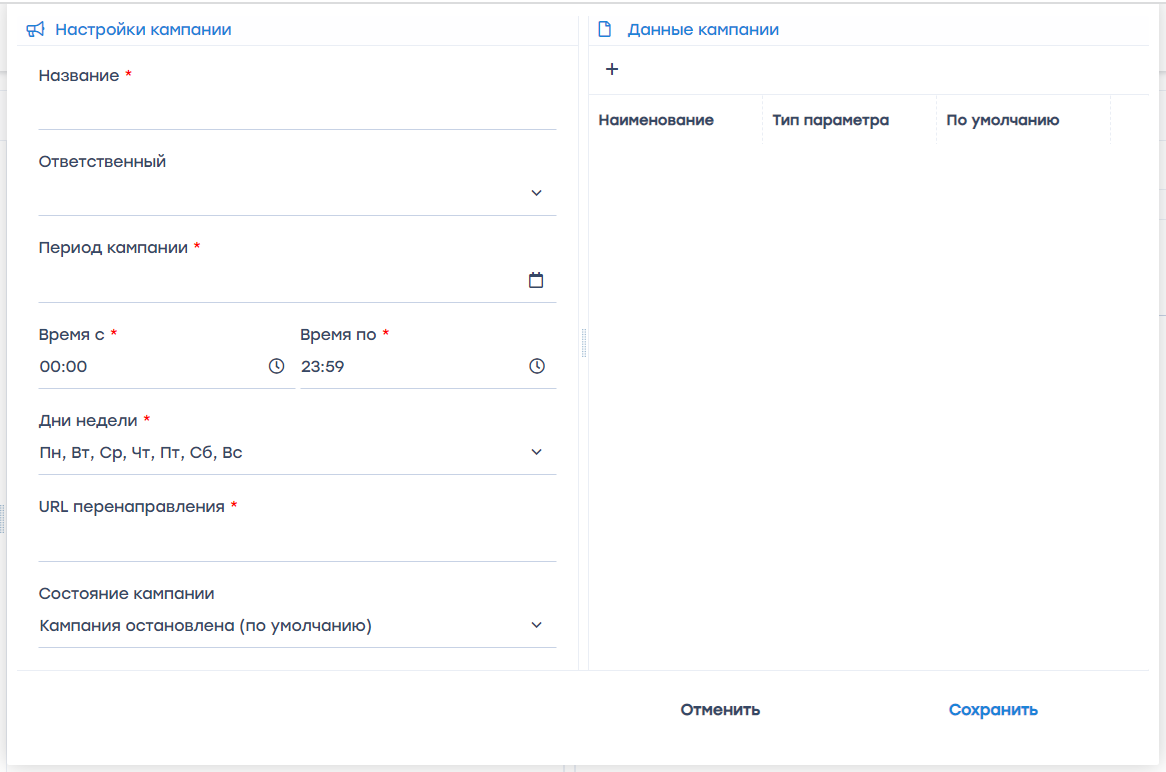The image size is (1166, 772).
Task: Open the Дни недели dropdown list
Action: click(x=536, y=452)
